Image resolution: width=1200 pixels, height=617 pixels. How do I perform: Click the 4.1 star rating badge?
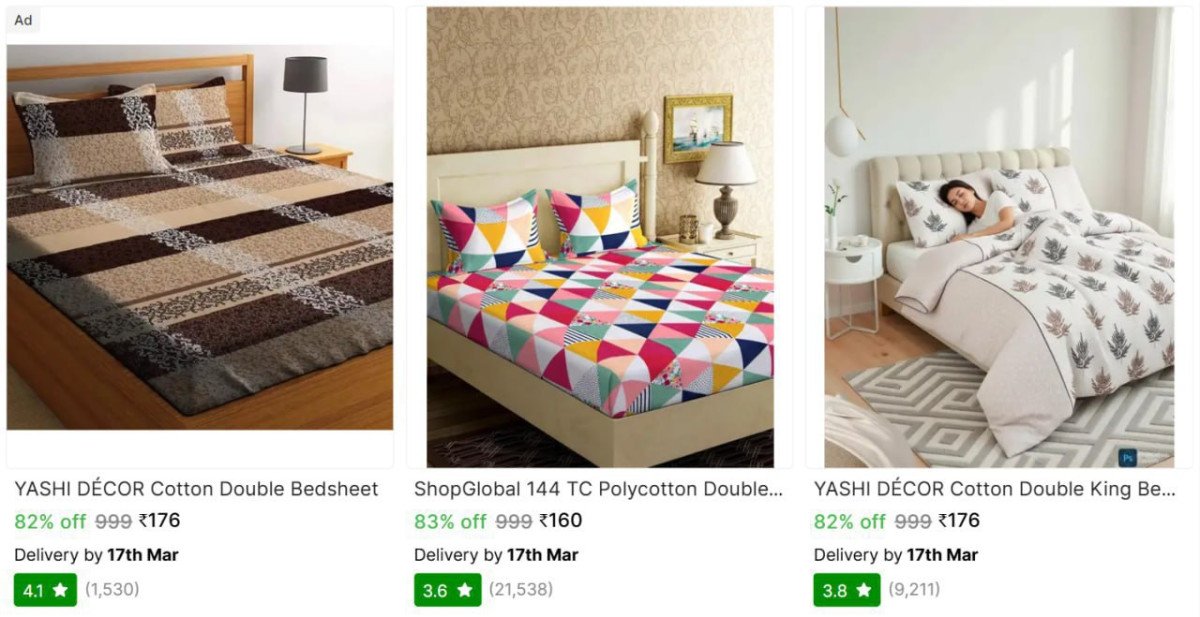45,590
